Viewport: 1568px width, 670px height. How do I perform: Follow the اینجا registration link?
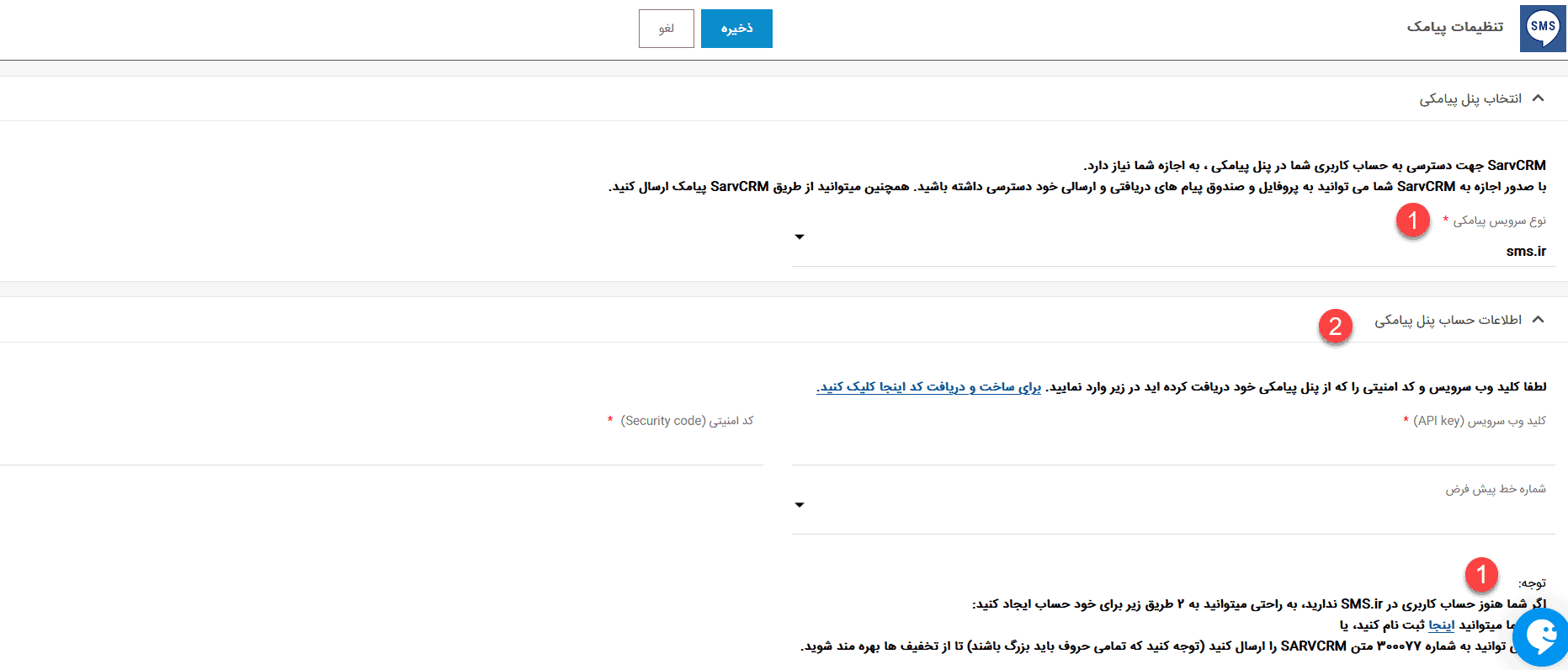[x=1441, y=625]
